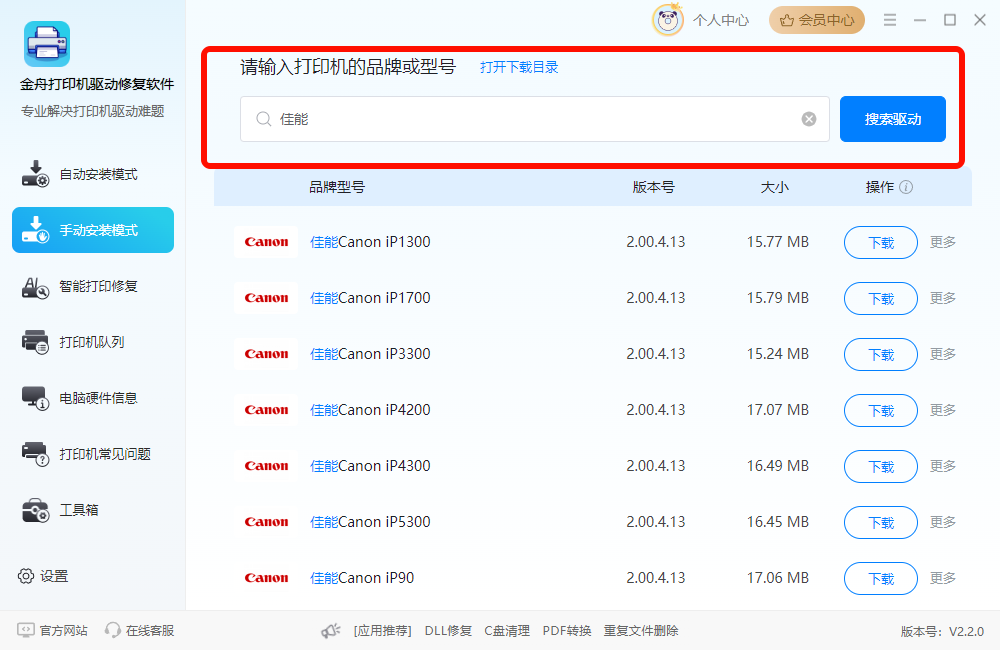Select the 佳能Canon iP1700 model name
This screenshot has height=650, width=1000.
[370, 298]
